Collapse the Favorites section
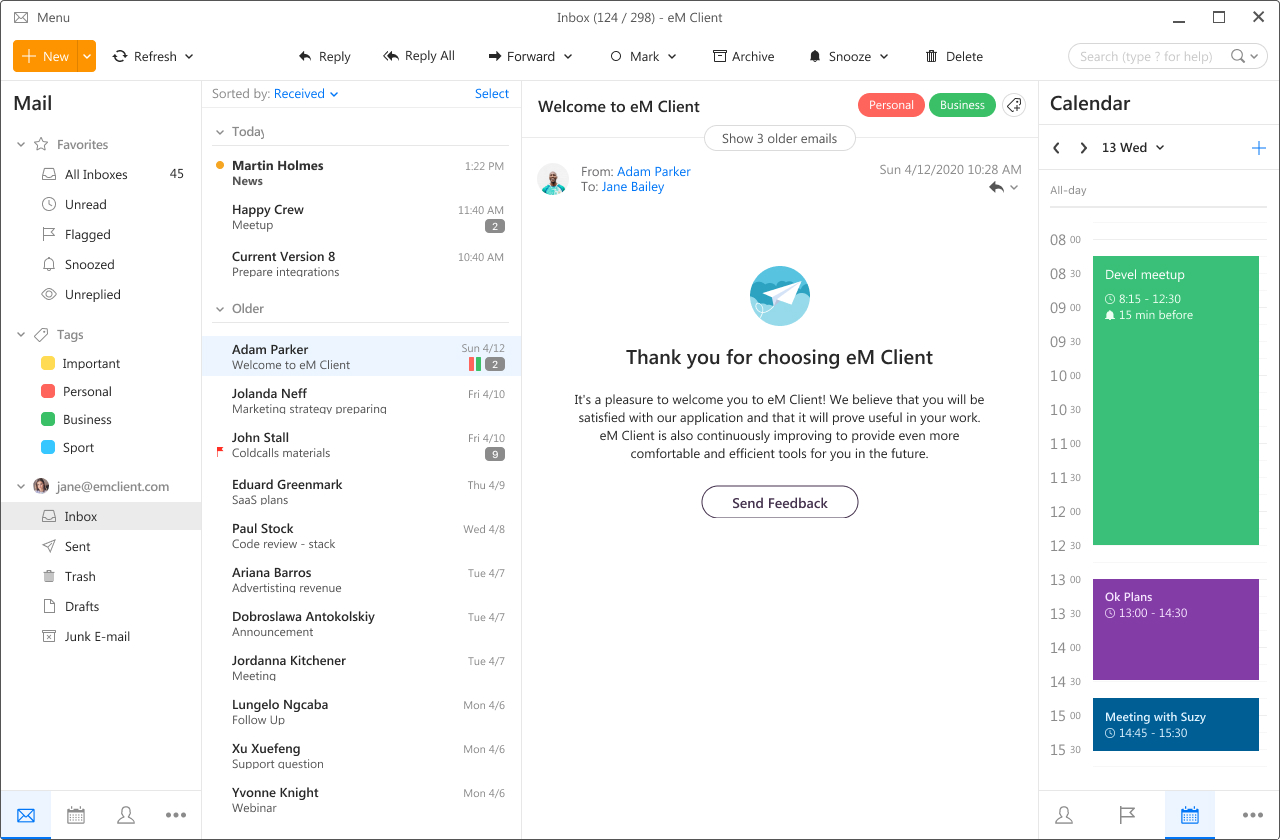The image size is (1280, 840). point(21,144)
